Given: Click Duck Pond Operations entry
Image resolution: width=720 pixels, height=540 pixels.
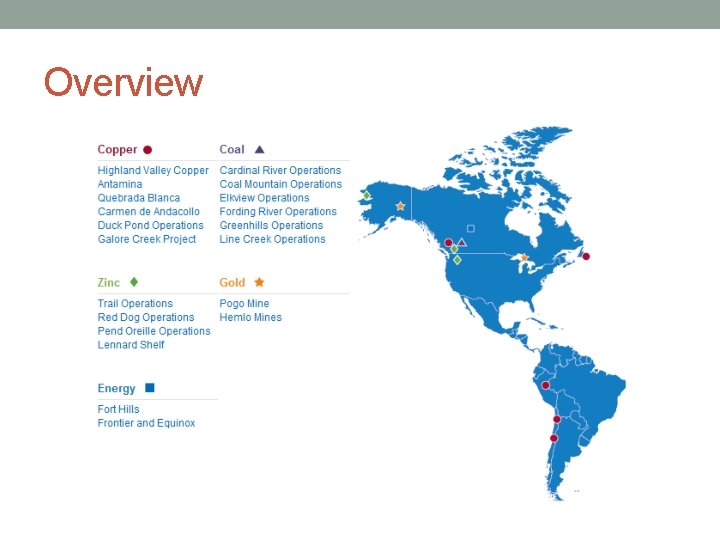Looking at the screenshot, I should pos(151,225).
